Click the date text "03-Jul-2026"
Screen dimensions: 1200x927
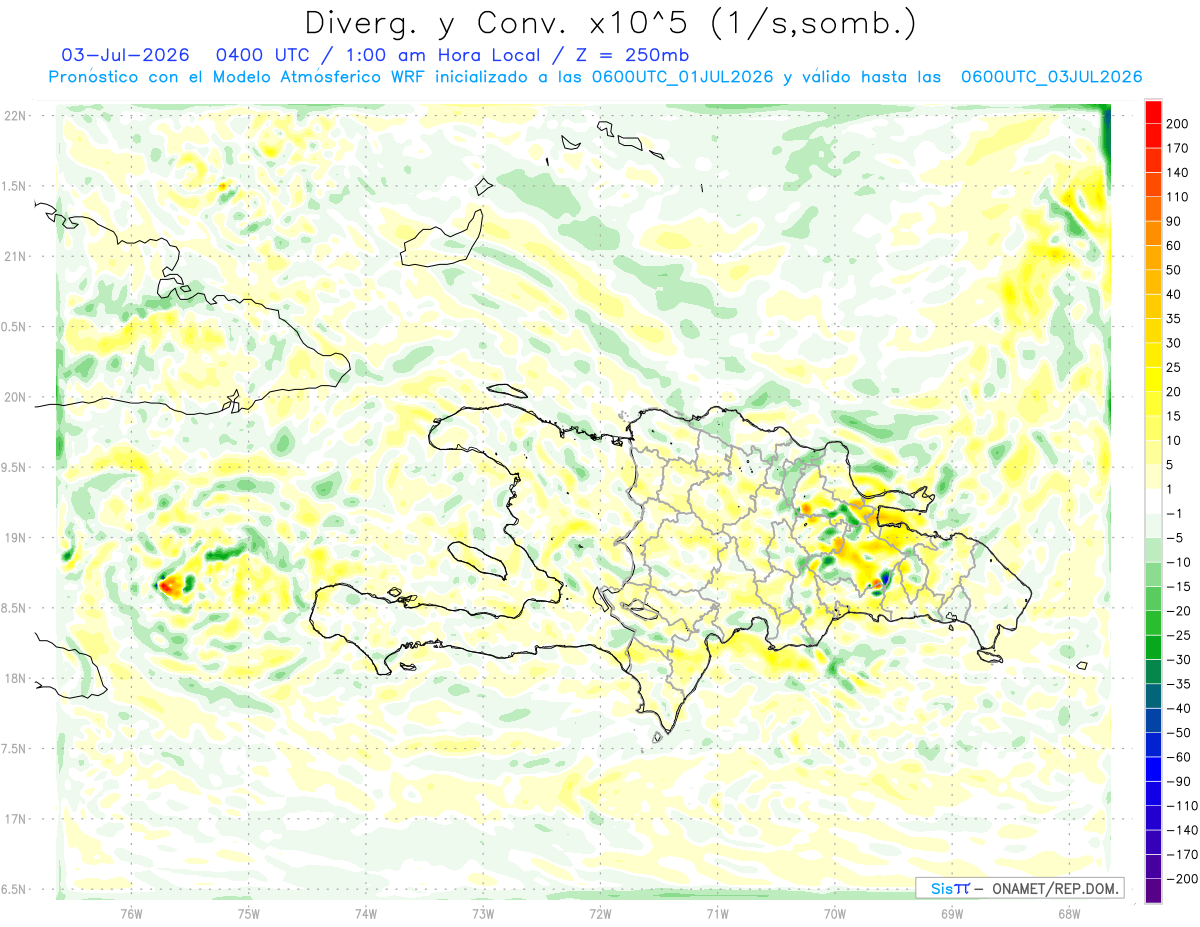click(x=125, y=55)
